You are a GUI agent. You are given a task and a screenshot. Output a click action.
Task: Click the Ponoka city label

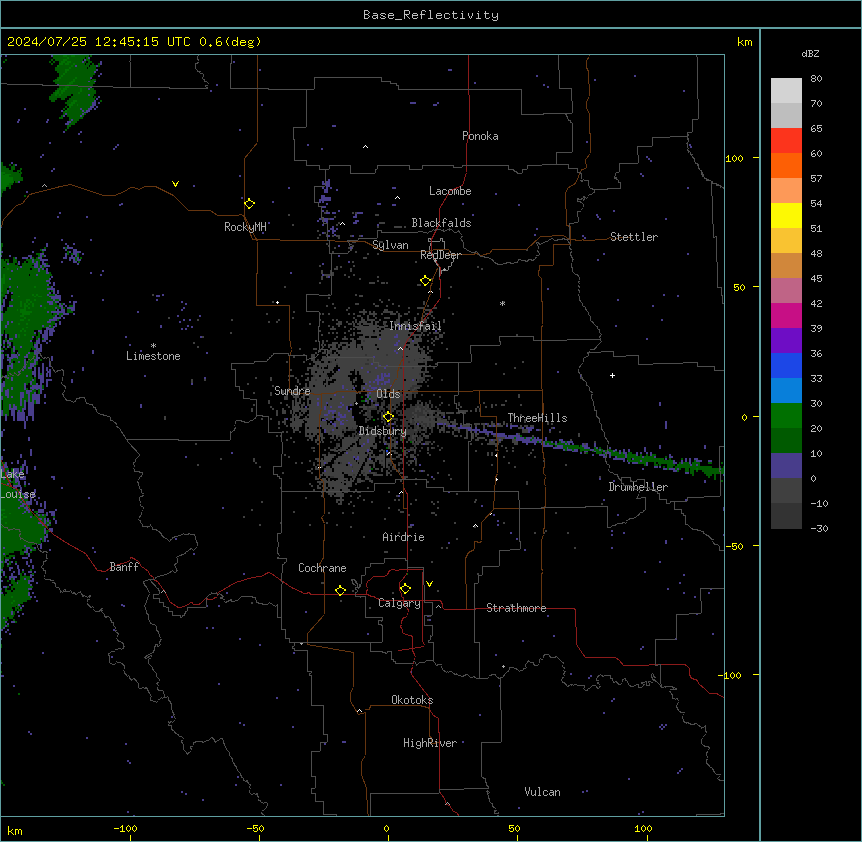click(x=480, y=136)
